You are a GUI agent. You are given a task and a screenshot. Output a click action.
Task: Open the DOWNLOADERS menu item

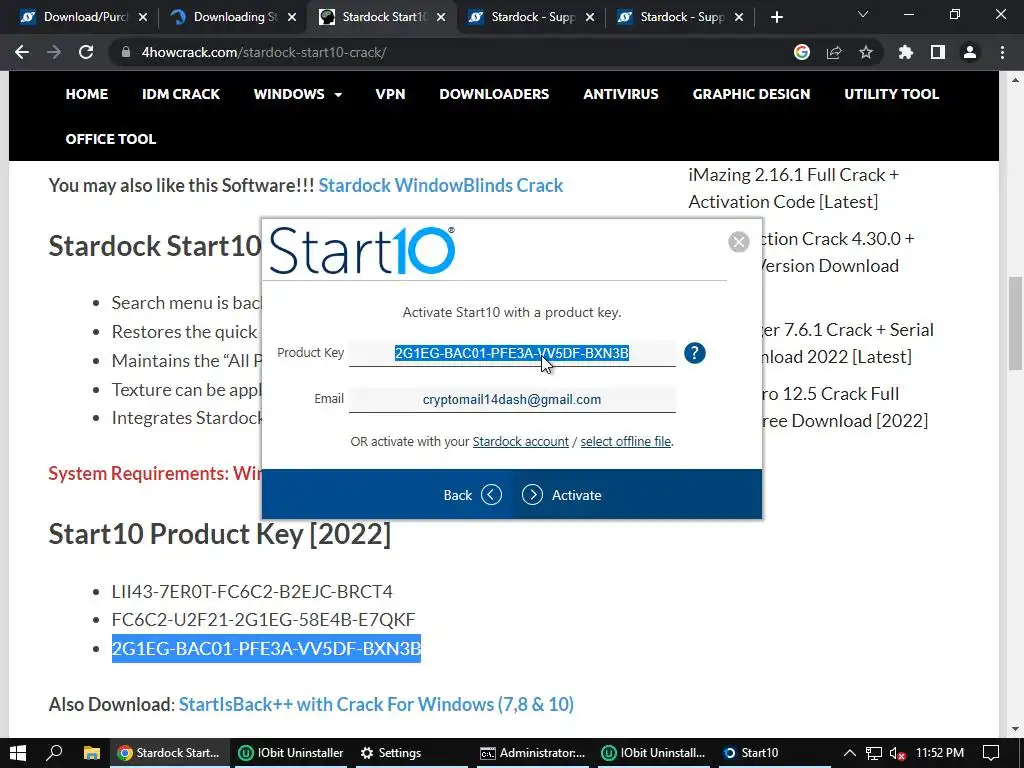pyautogui.click(x=494, y=94)
